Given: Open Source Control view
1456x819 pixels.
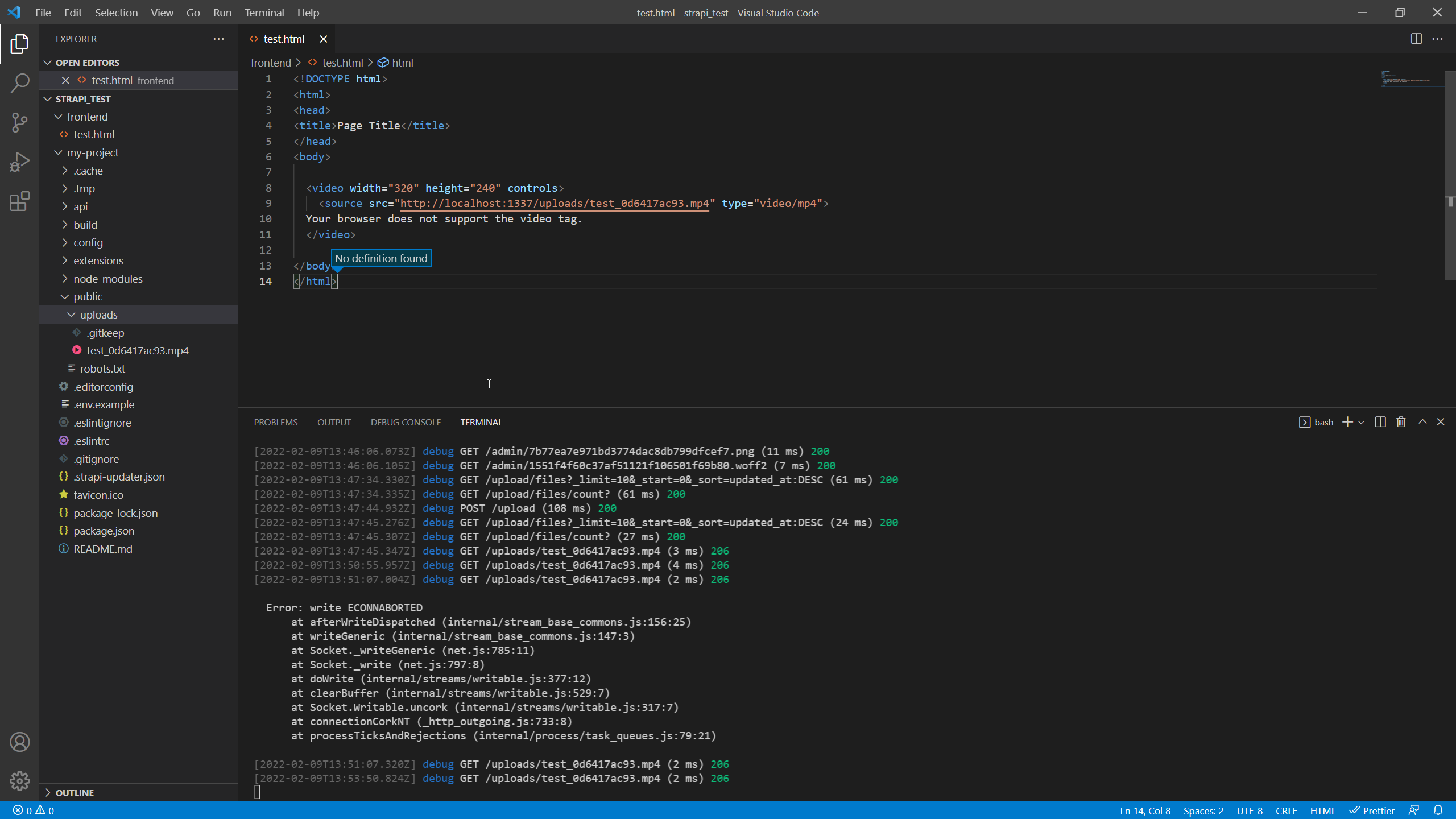Looking at the screenshot, I should [19, 122].
